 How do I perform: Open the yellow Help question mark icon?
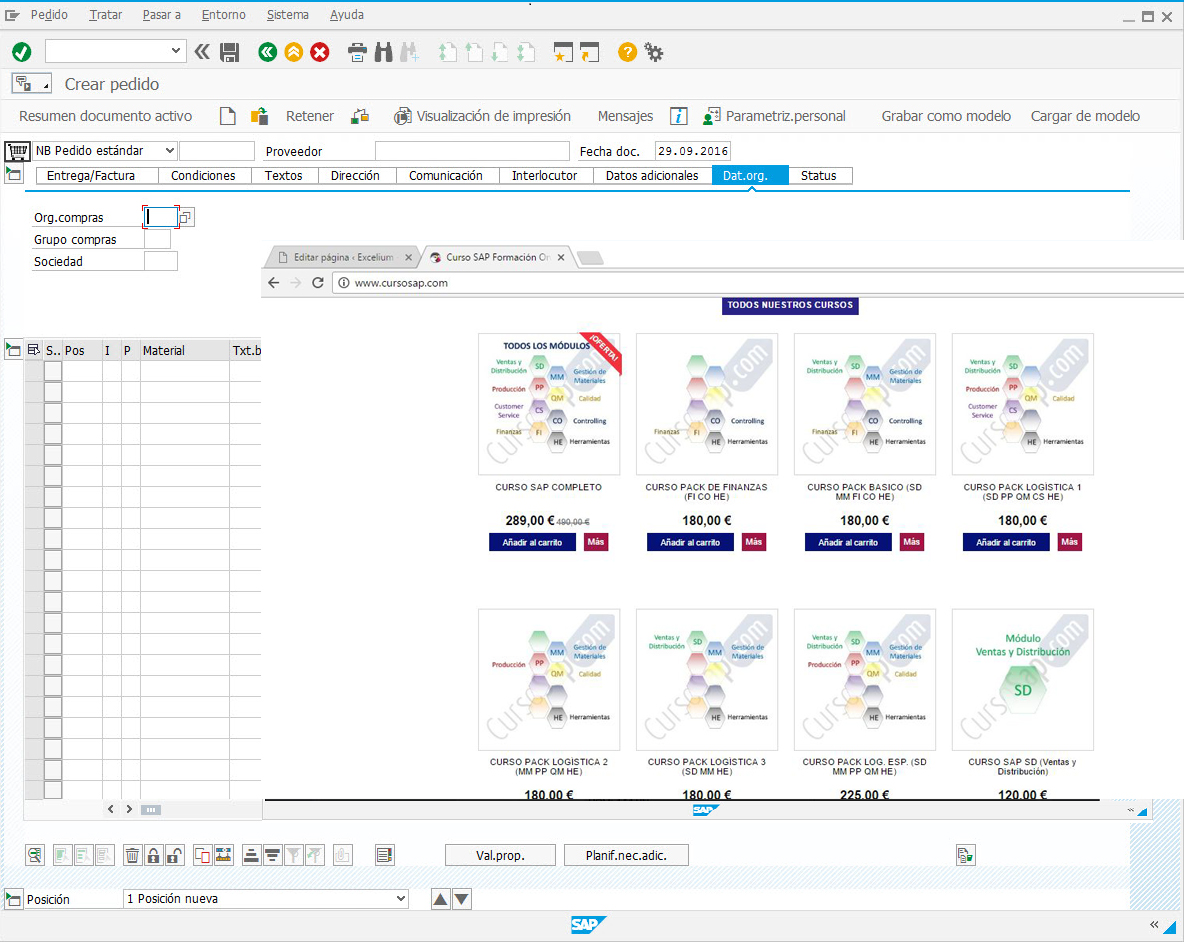click(x=627, y=52)
